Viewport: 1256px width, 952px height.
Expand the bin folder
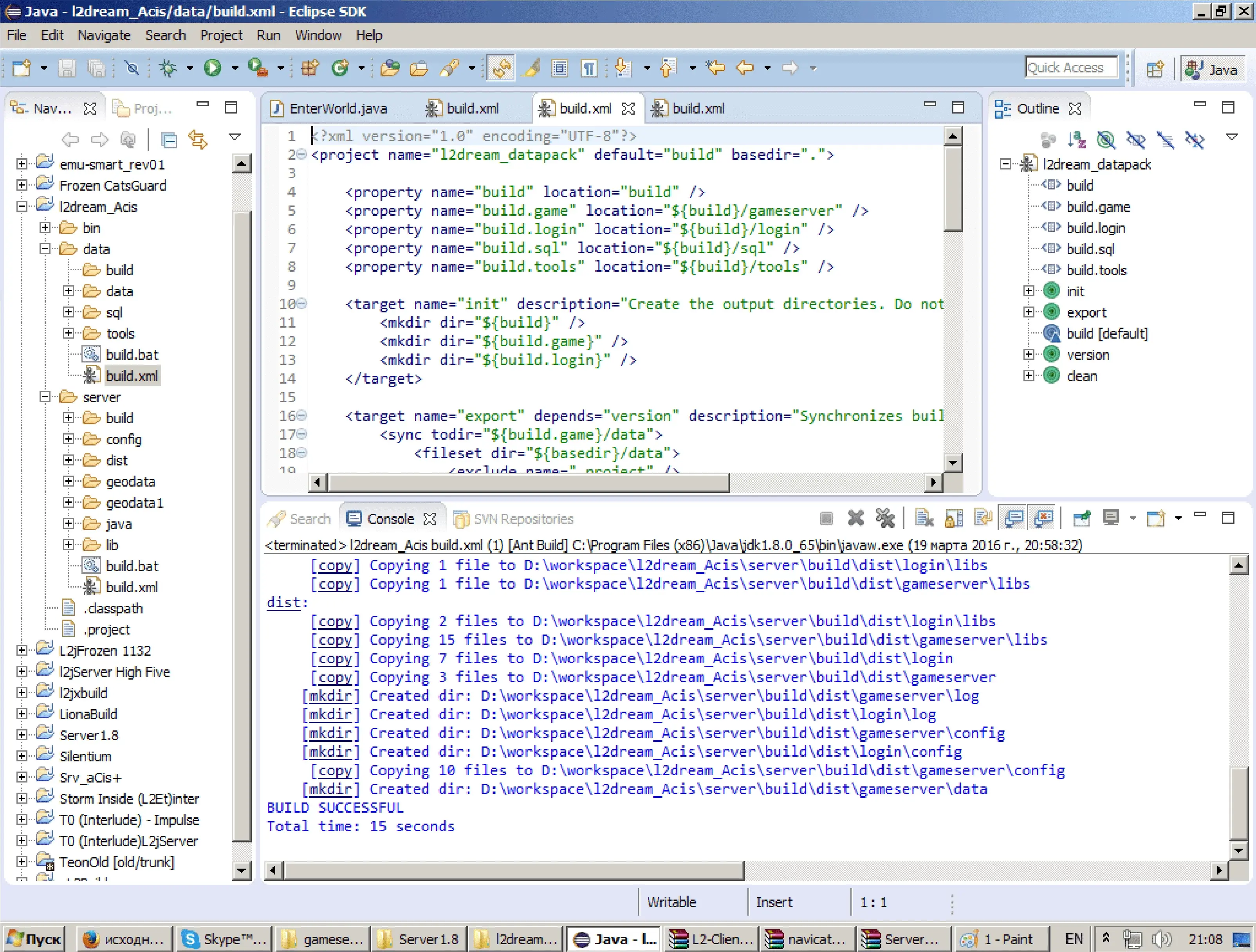point(45,228)
